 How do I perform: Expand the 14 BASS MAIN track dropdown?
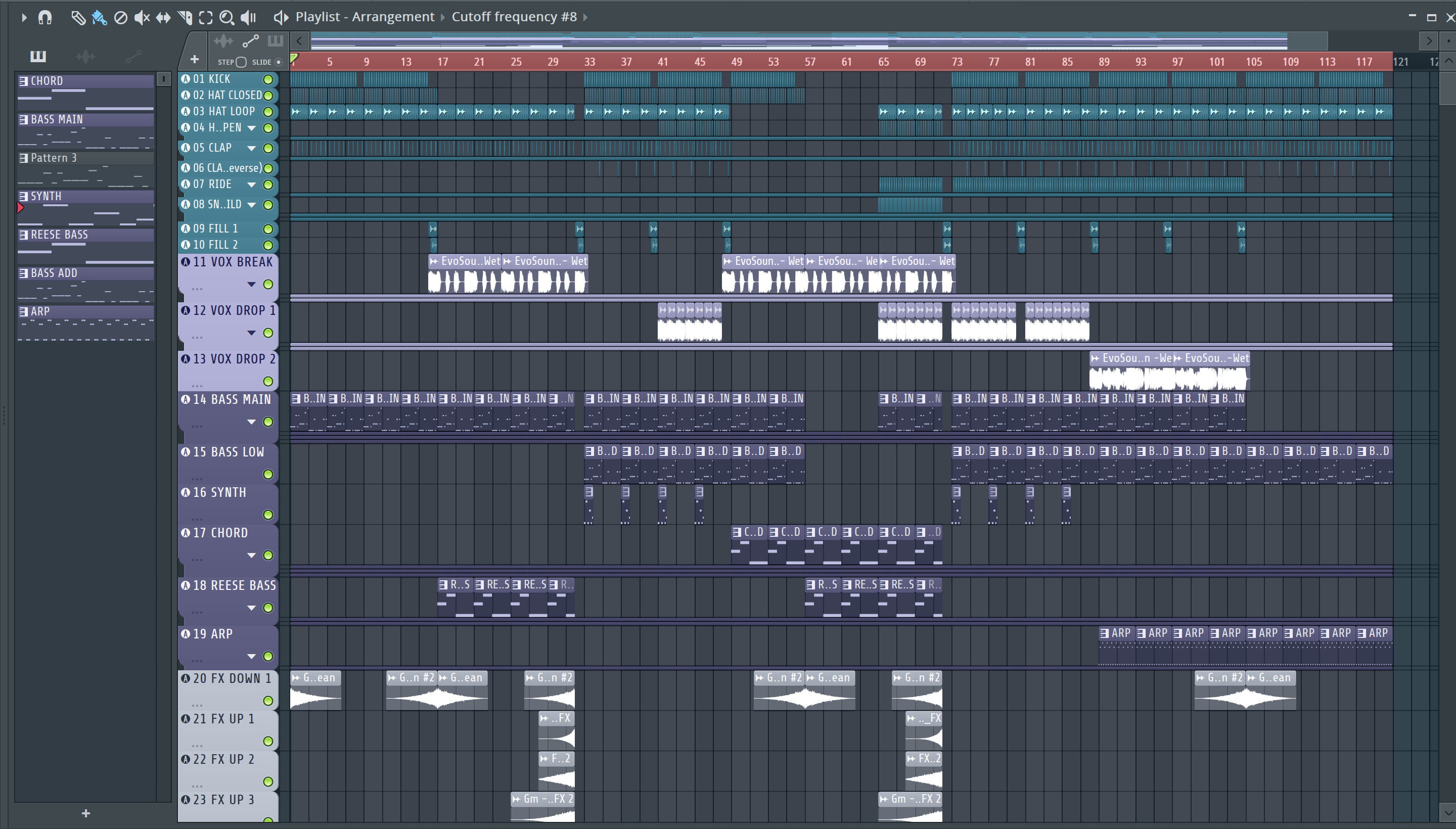pos(251,422)
